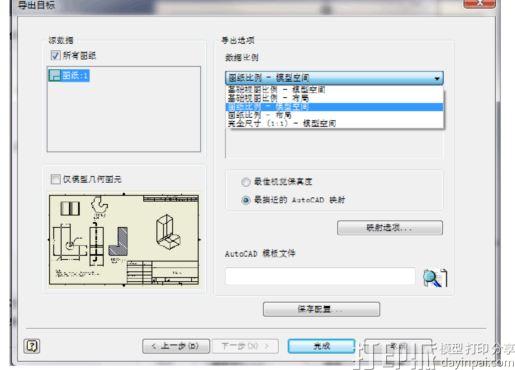This screenshot has width=515, height=370.
Task: Open the 数据比例 dropdown arrow
Action: click(x=437, y=78)
